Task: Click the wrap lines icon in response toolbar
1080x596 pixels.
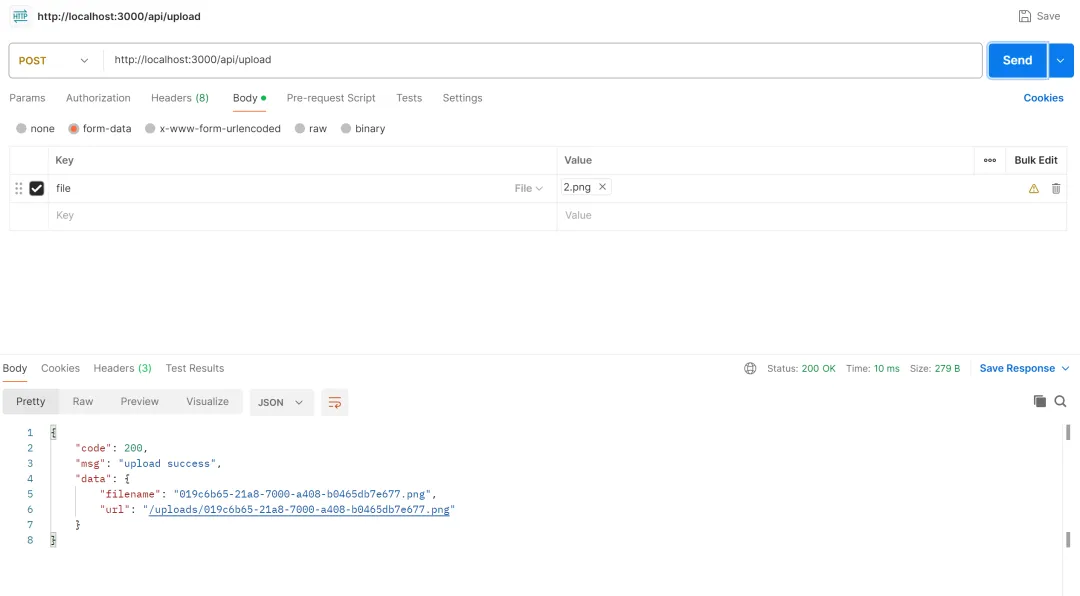Action: pyautogui.click(x=335, y=402)
